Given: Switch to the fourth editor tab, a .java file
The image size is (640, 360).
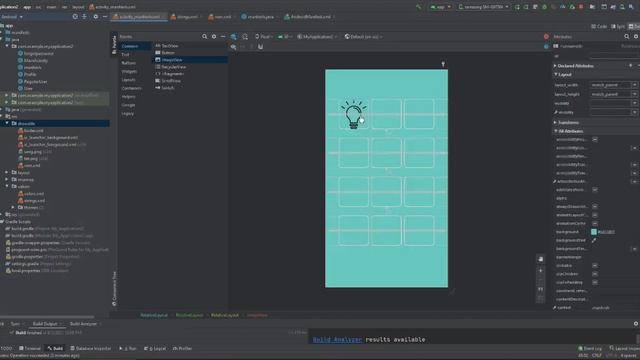Looking at the screenshot, I should 258,17.
